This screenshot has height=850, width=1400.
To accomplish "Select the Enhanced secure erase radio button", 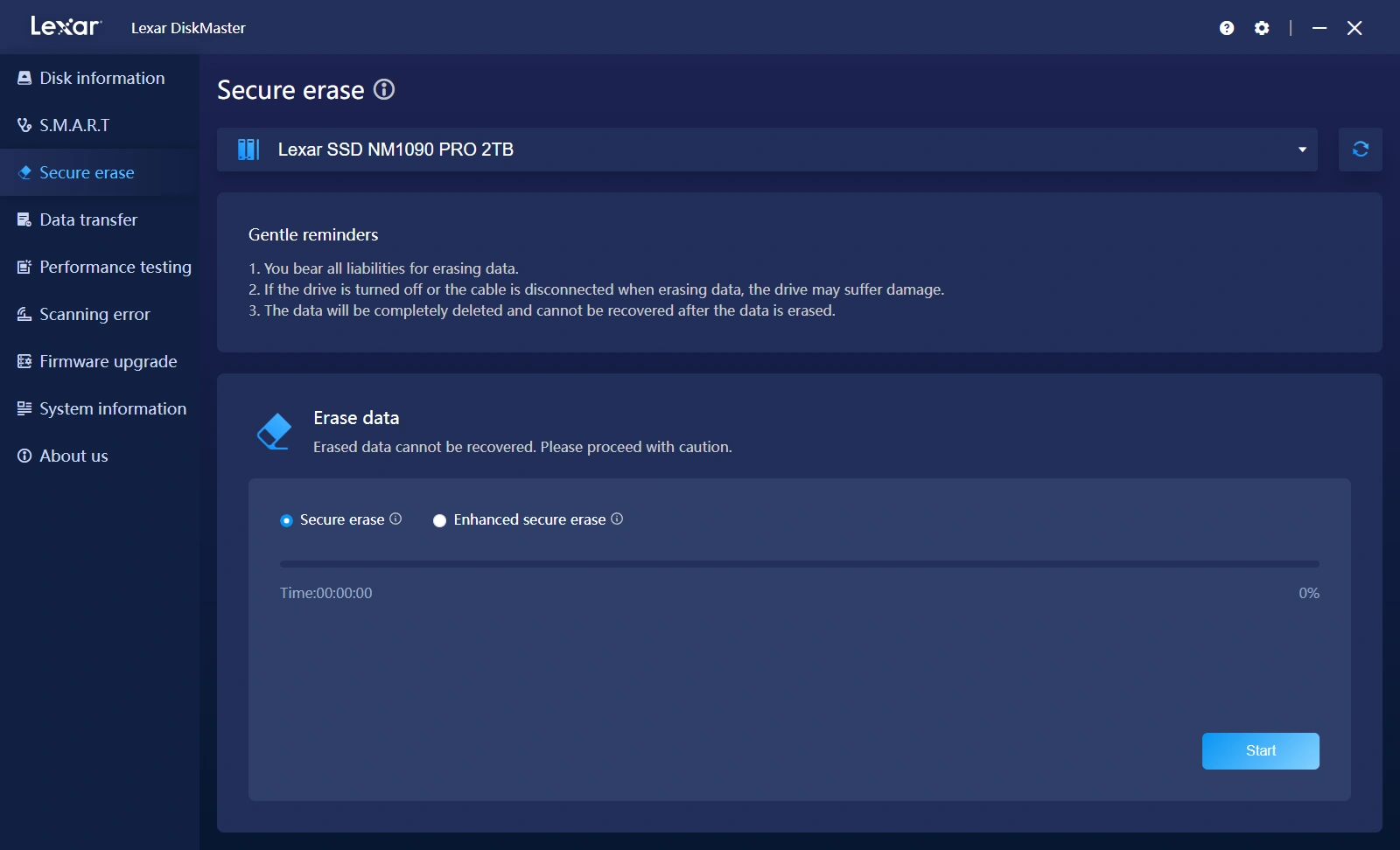I will 439,520.
